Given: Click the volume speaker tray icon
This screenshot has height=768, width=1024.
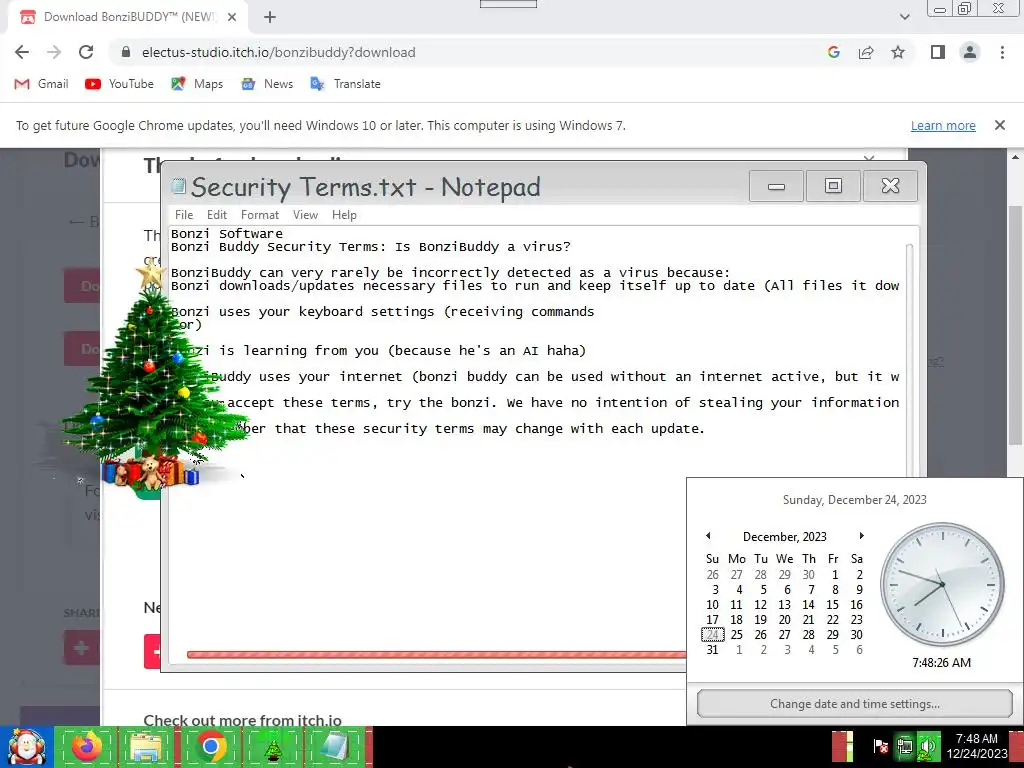Looking at the screenshot, I should coord(927,746).
